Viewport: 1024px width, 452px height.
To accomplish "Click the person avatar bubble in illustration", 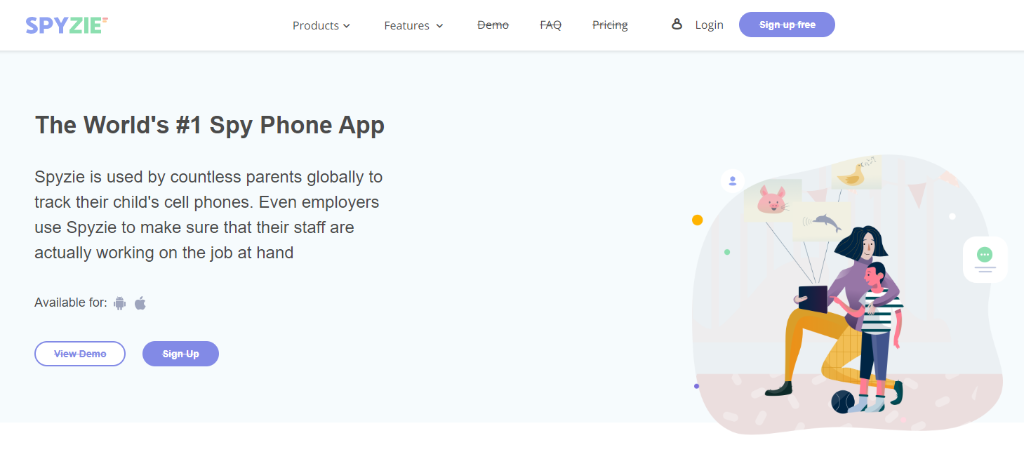I will pyautogui.click(x=733, y=180).
